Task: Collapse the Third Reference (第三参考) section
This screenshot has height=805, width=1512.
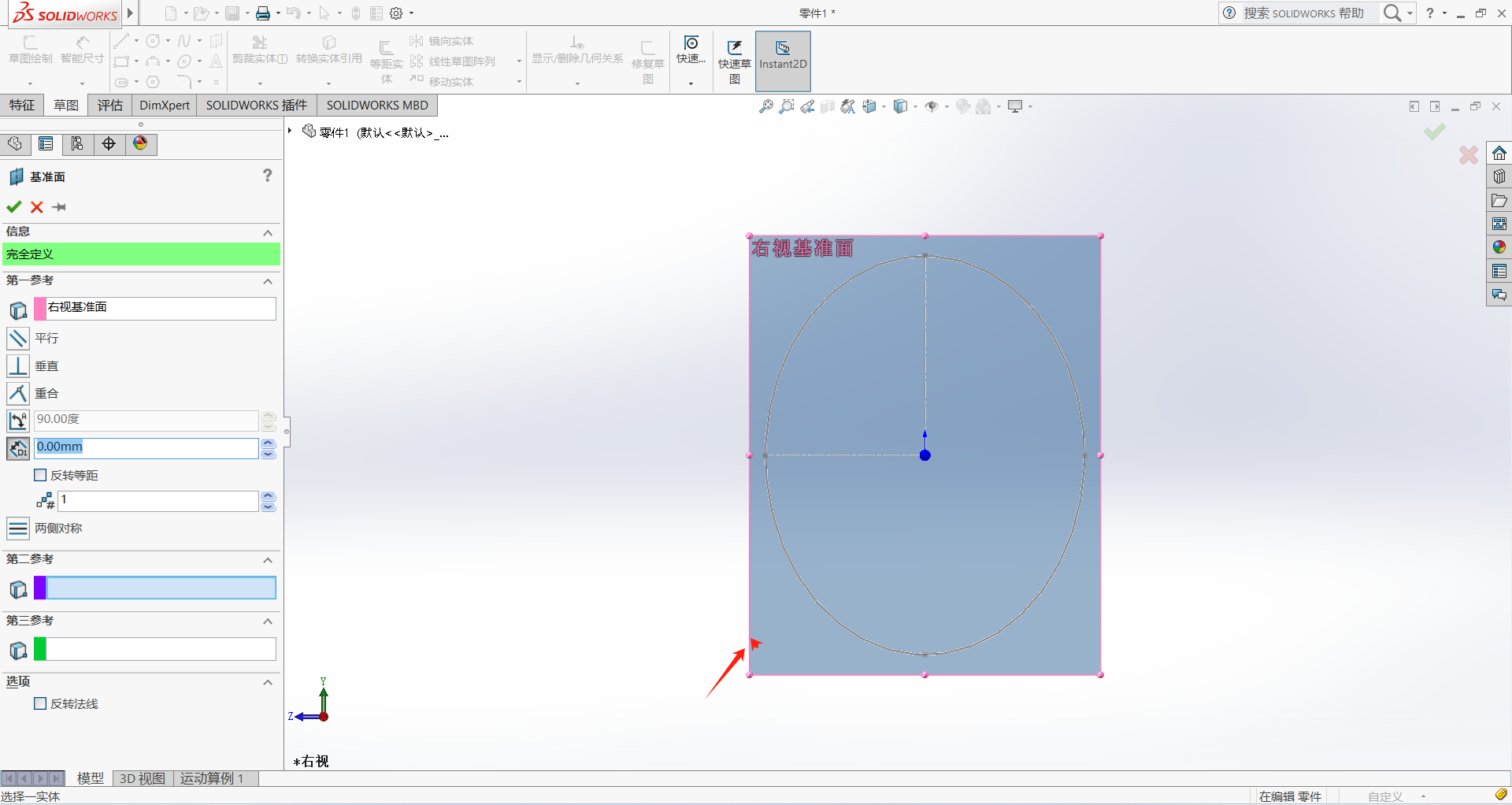Action: [x=268, y=621]
